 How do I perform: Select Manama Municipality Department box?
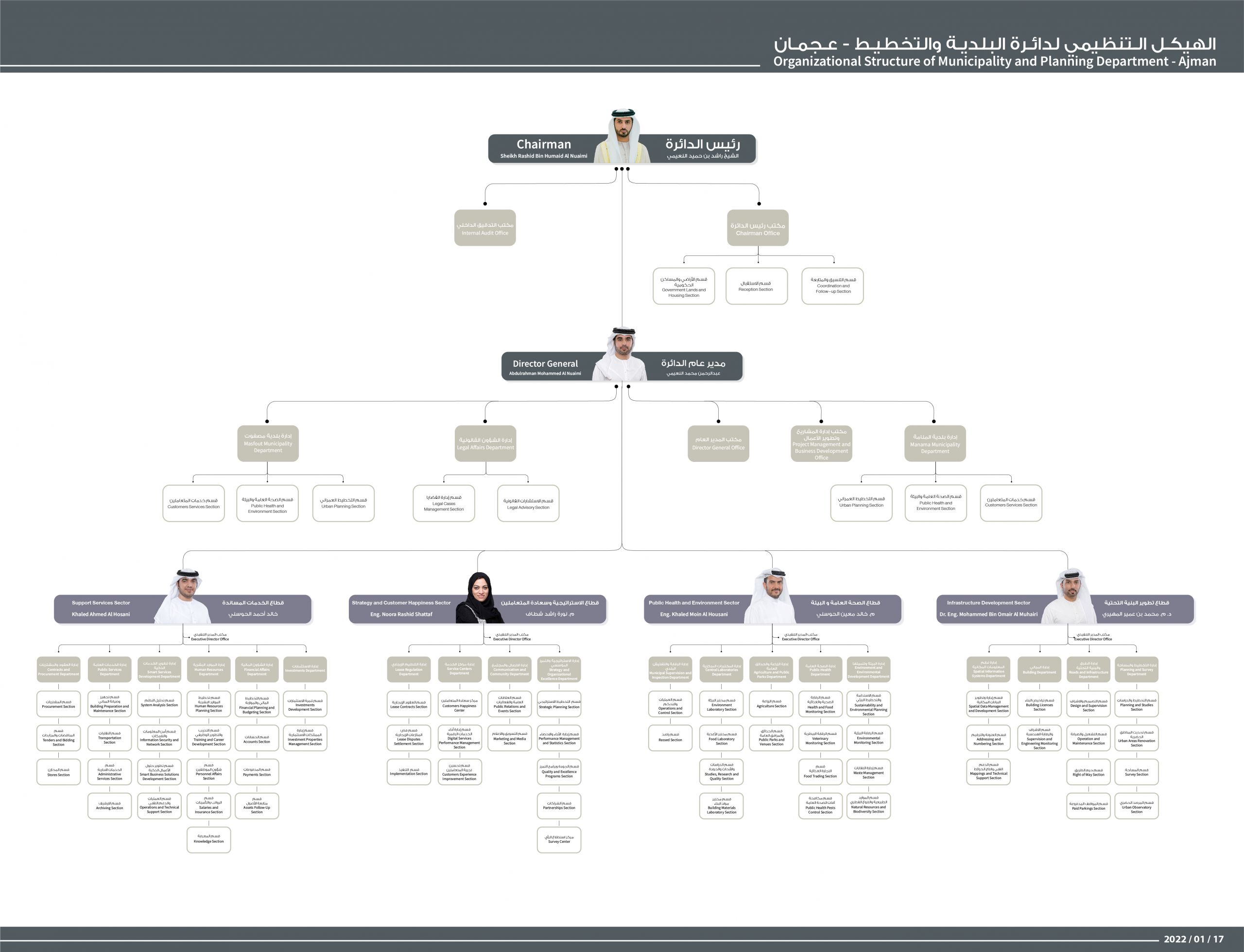coord(935,443)
